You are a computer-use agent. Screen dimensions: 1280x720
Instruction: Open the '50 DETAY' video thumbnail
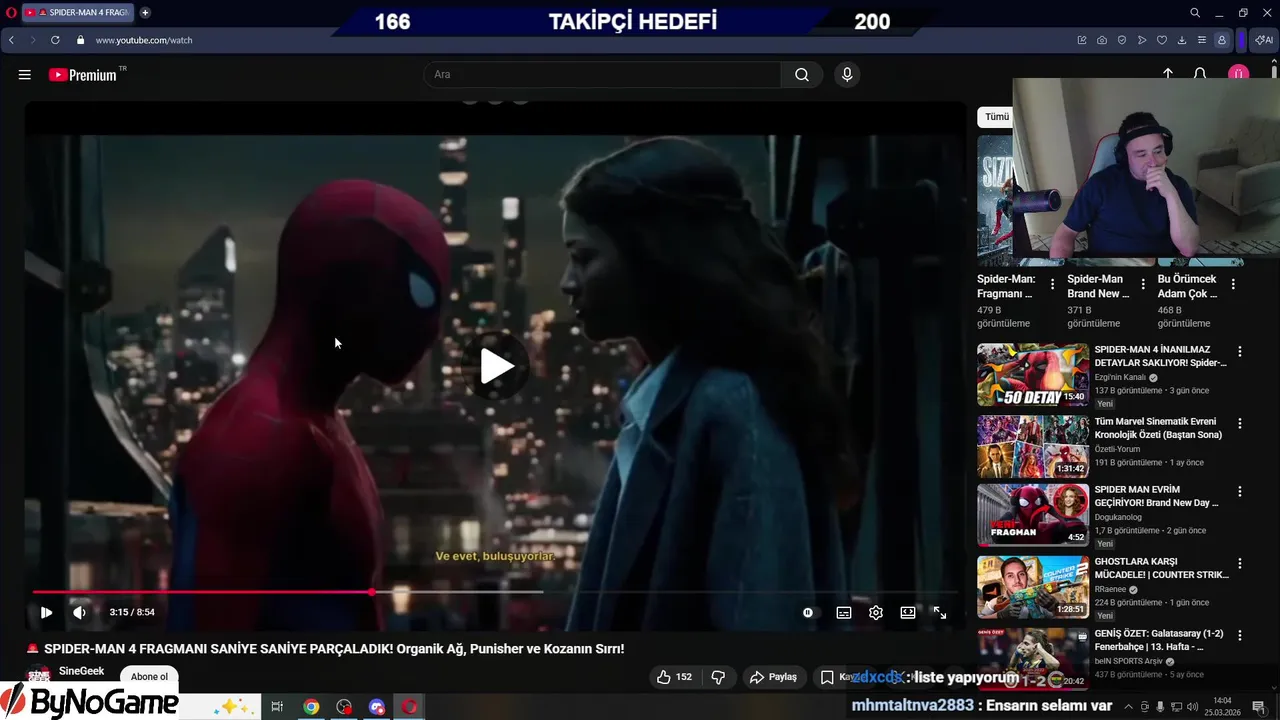tap(1033, 375)
